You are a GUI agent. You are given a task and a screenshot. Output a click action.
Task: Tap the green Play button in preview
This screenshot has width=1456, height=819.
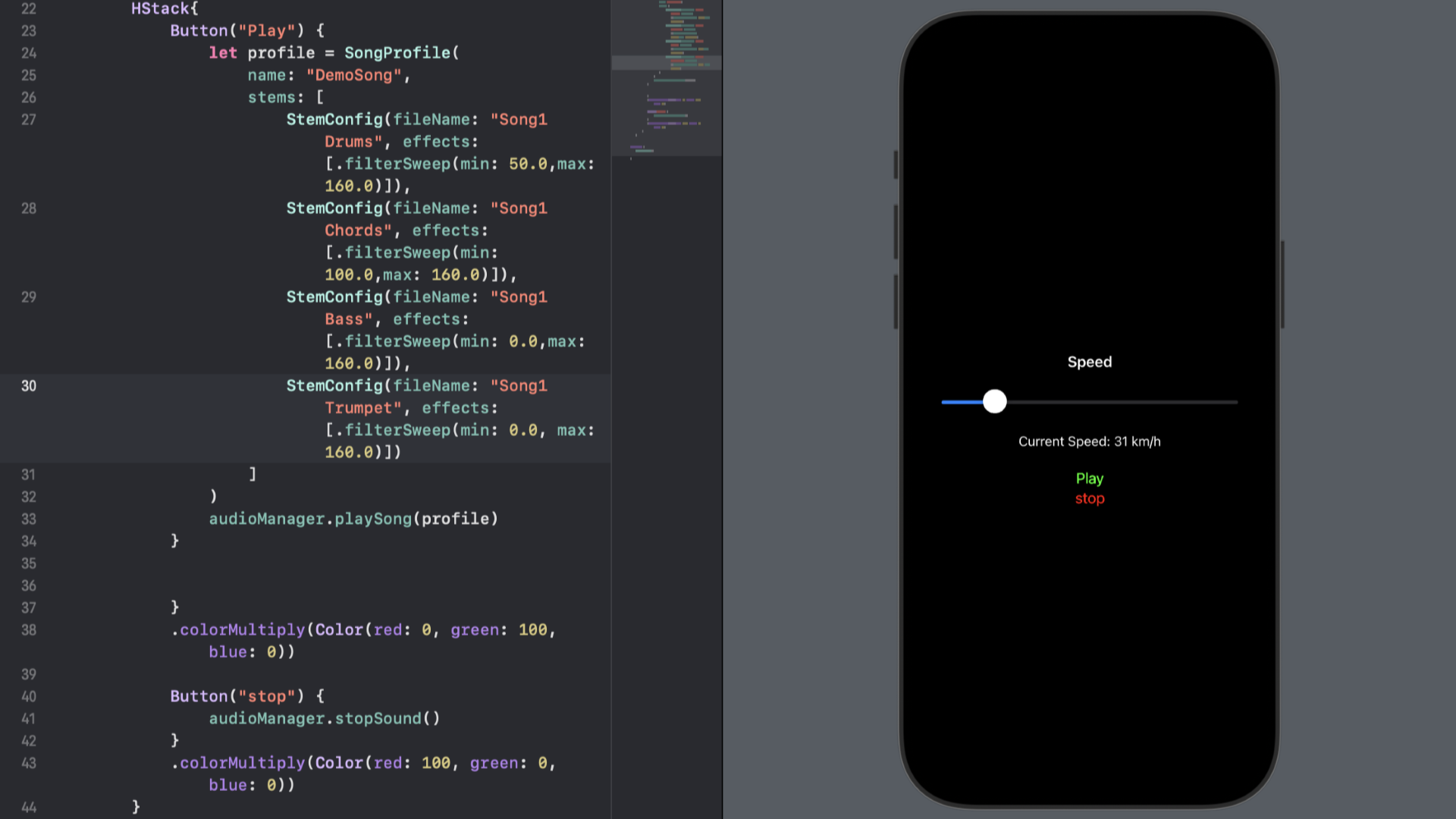(1089, 479)
